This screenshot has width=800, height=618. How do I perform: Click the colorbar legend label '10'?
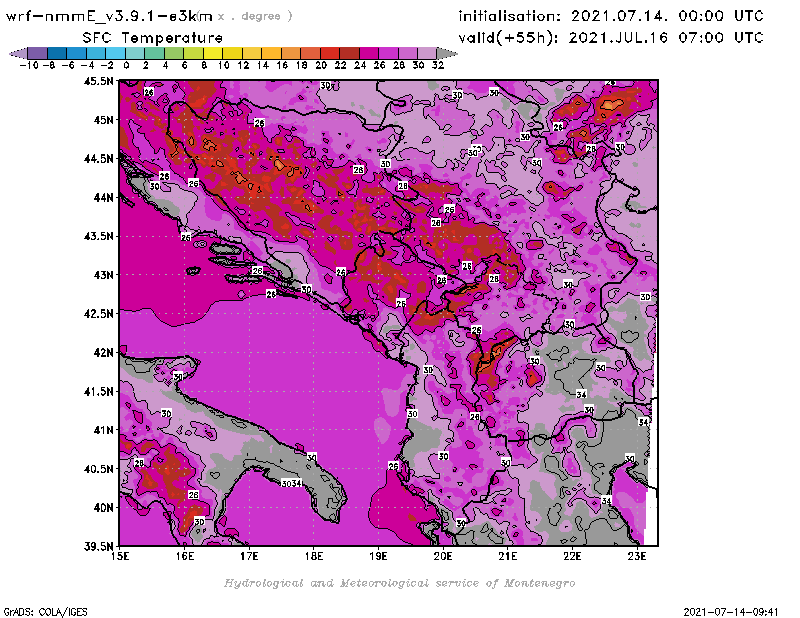pyautogui.click(x=223, y=65)
